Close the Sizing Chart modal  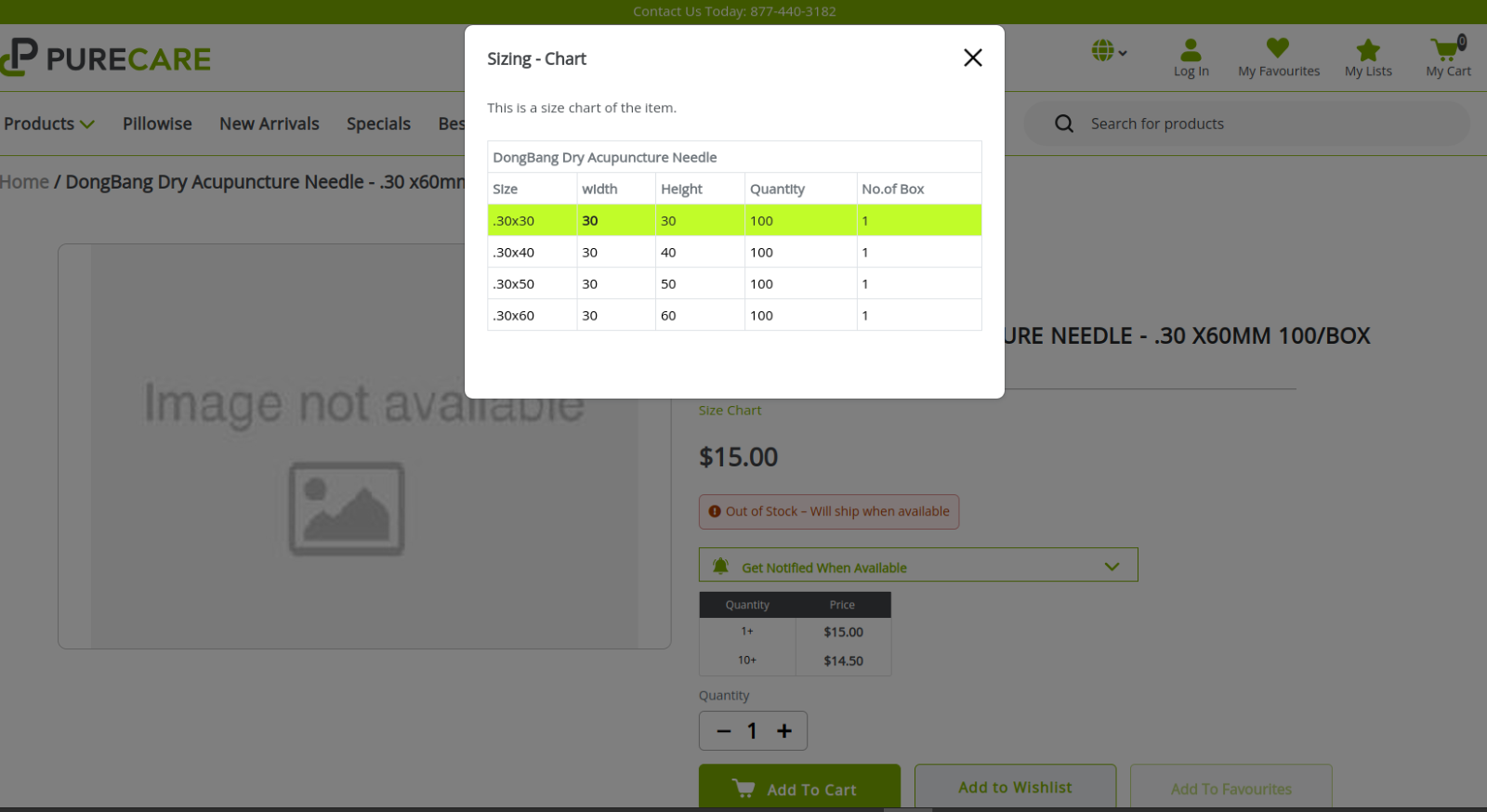click(x=972, y=58)
